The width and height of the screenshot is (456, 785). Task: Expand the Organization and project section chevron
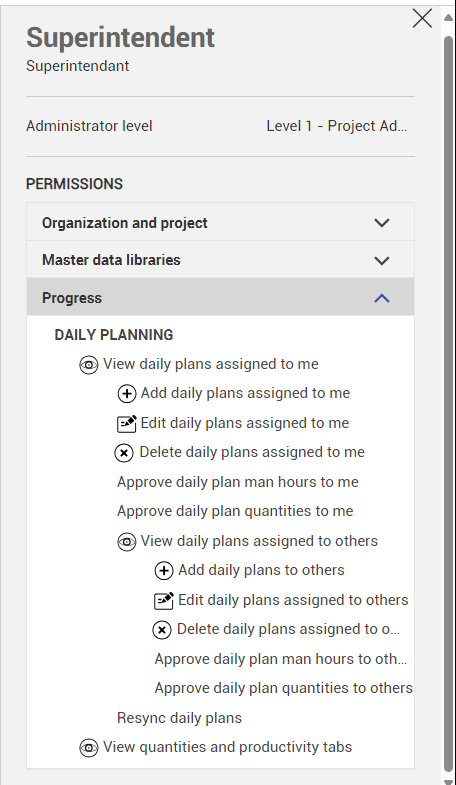coord(382,223)
